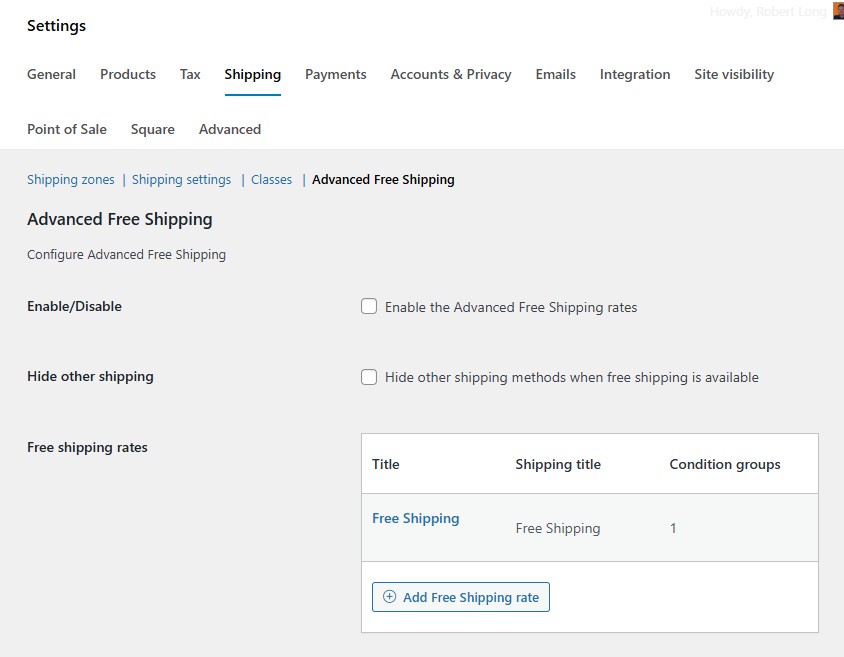Switch to the Point of Sale tab

coord(66,129)
